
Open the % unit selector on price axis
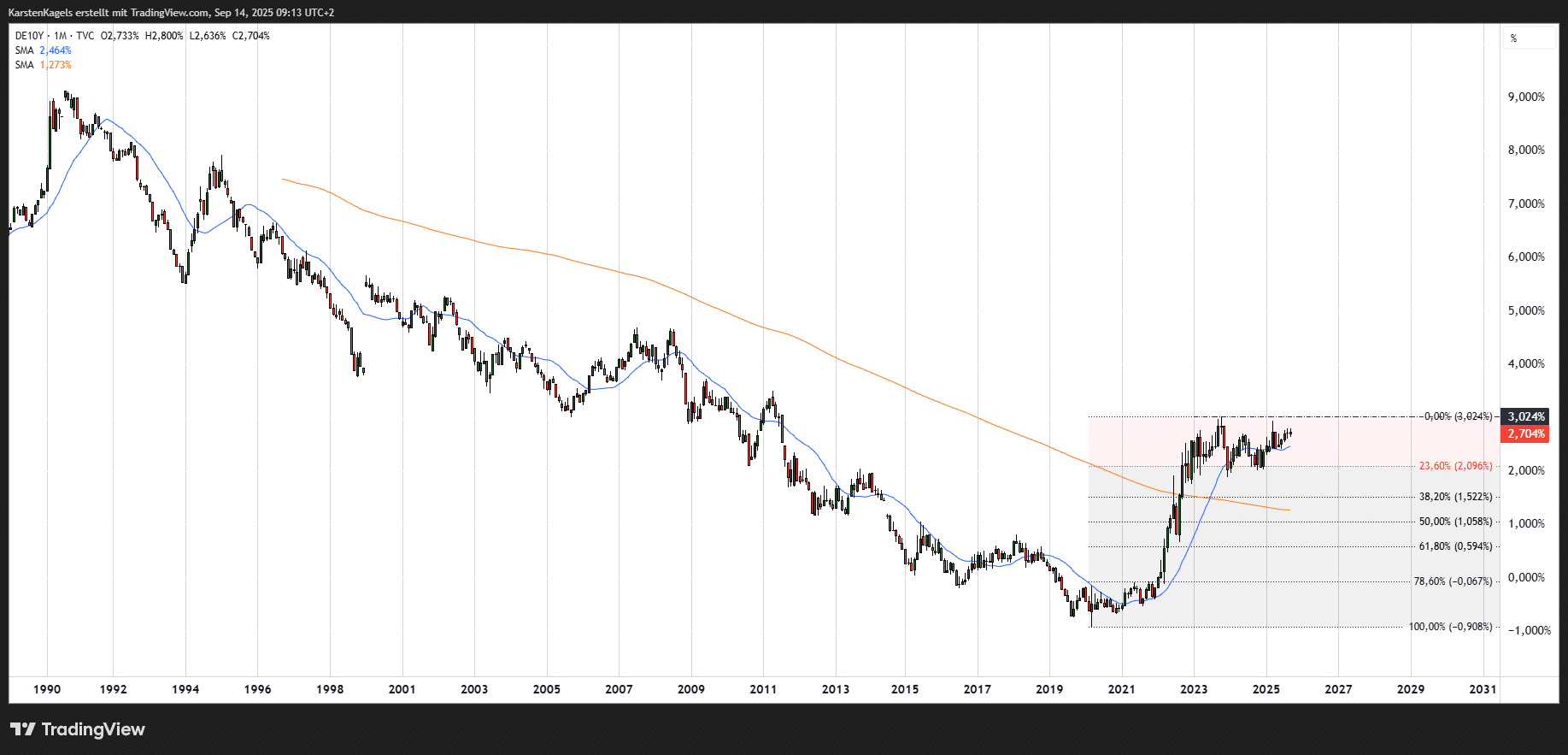(x=1529, y=38)
